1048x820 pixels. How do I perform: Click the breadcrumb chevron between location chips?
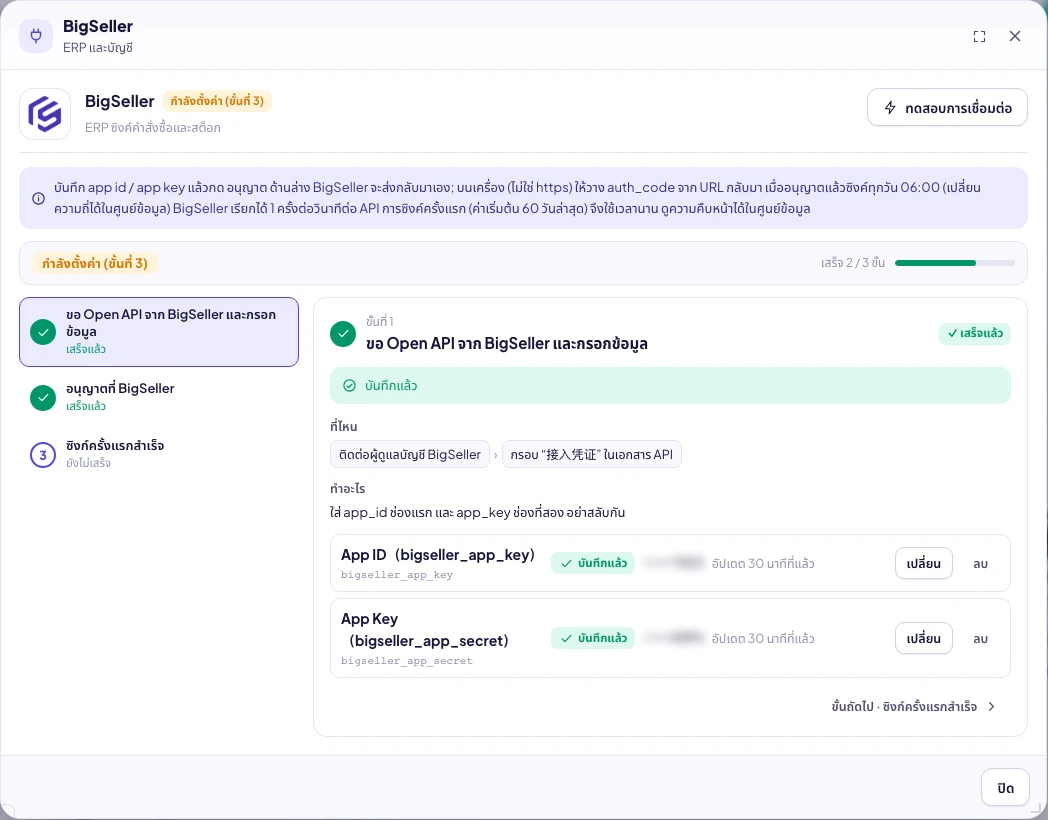[495, 455]
